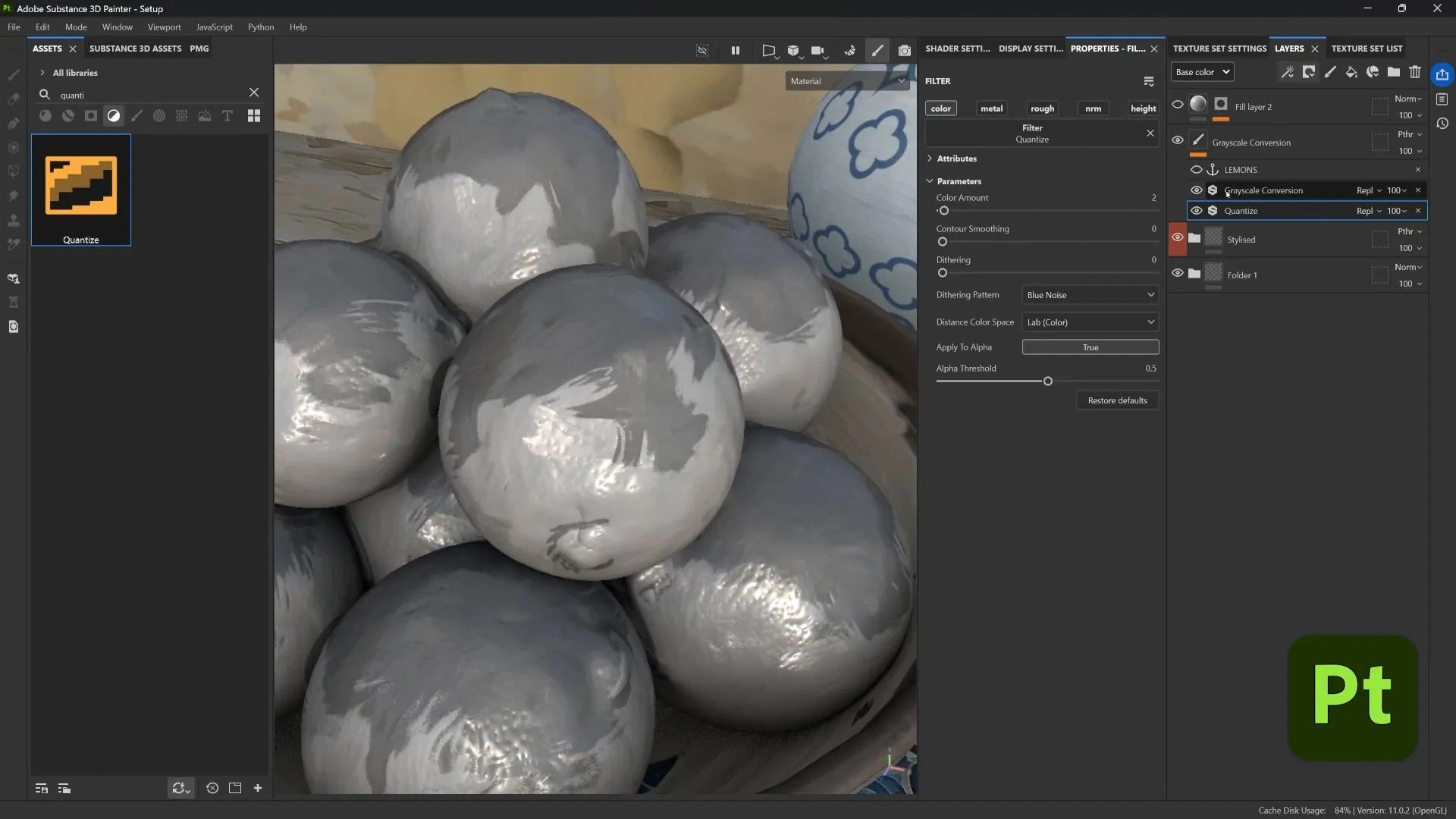Open blending mode dropdown of Fill layer 2
The height and width of the screenshot is (819, 1456).
[x=1408, y=99]
